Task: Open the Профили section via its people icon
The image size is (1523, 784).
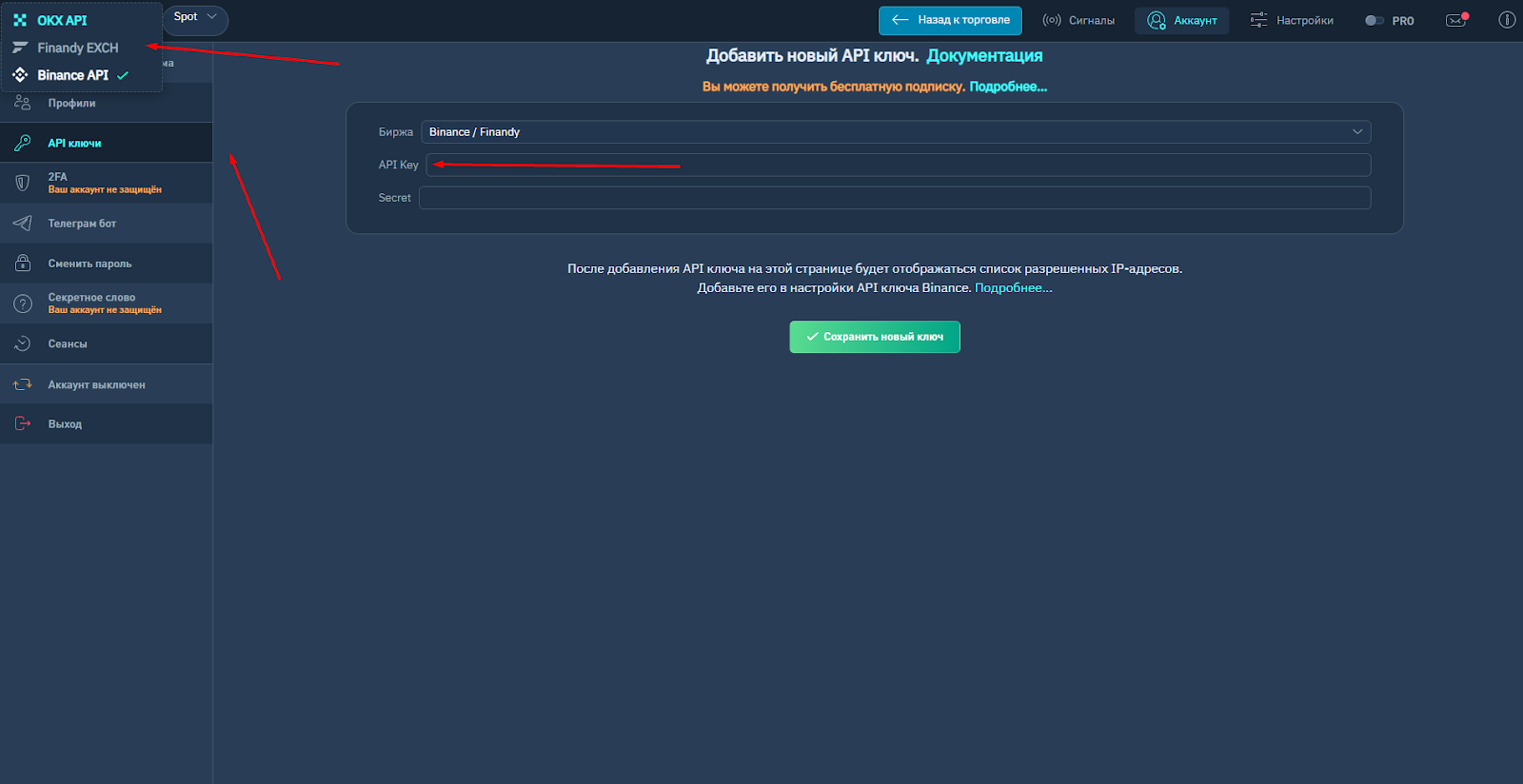Action: pos(23,103)
